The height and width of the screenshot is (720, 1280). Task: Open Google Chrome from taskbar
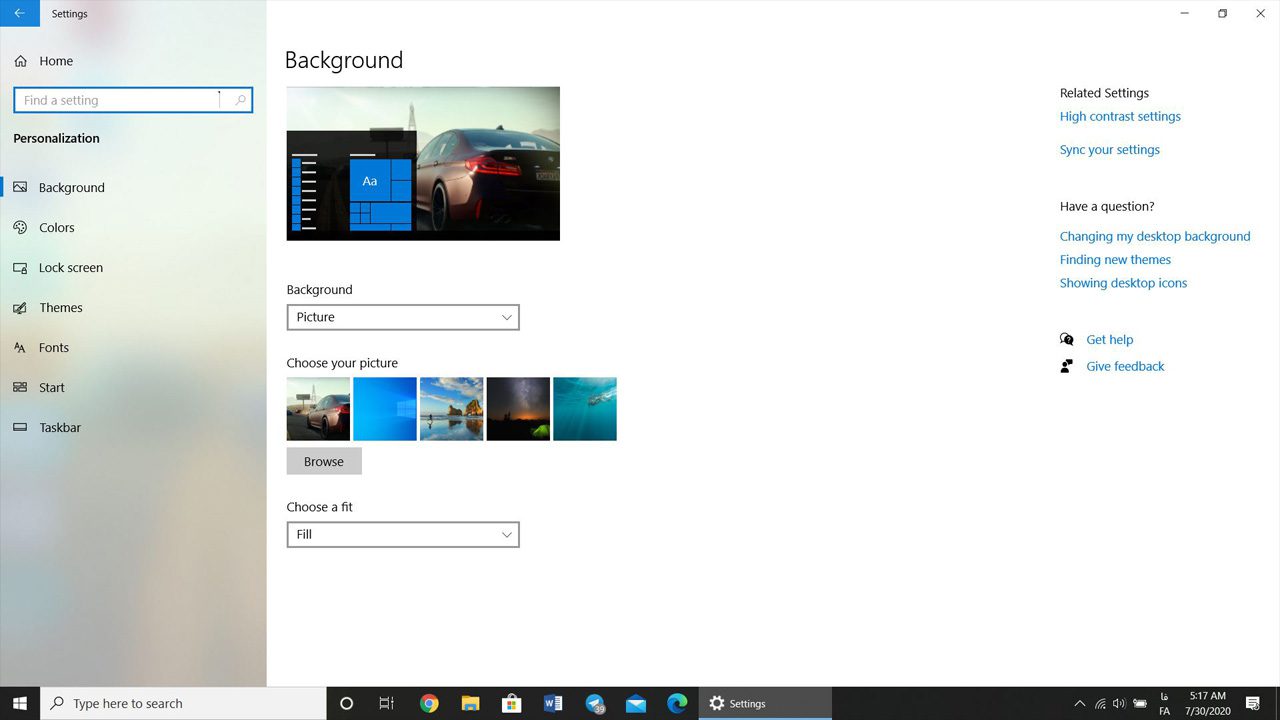click(x=429, y=704)
